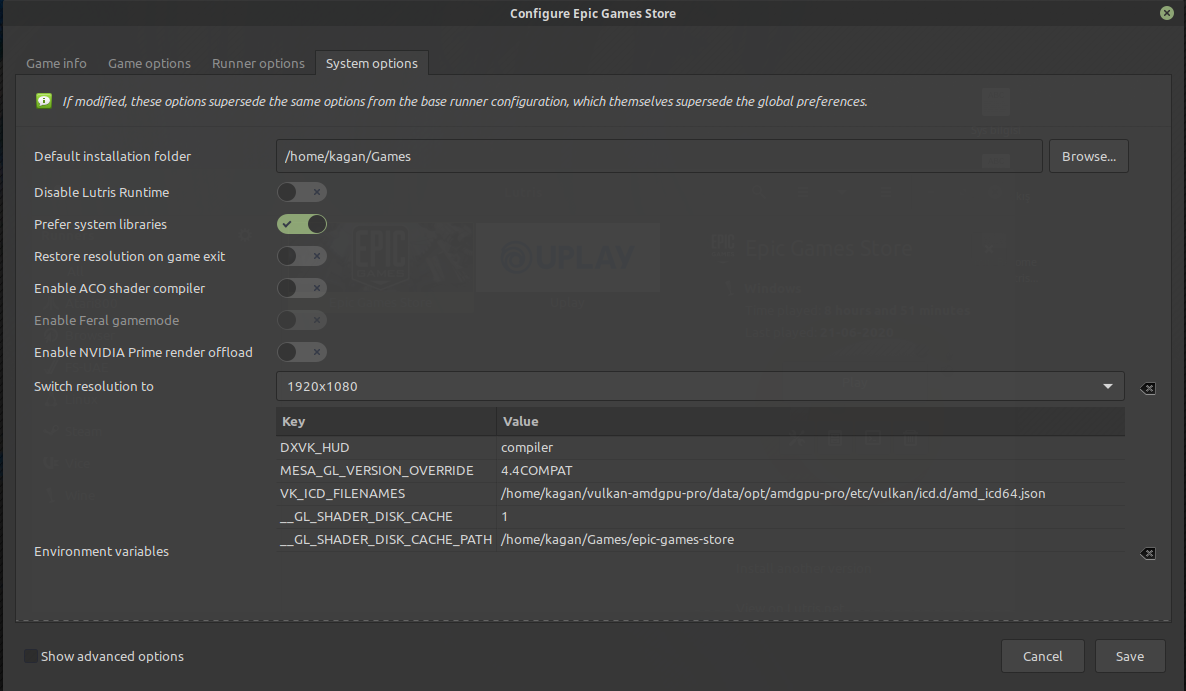
Task: Toggle Enable ACO shader compiler switch
Action: [302, 288]
